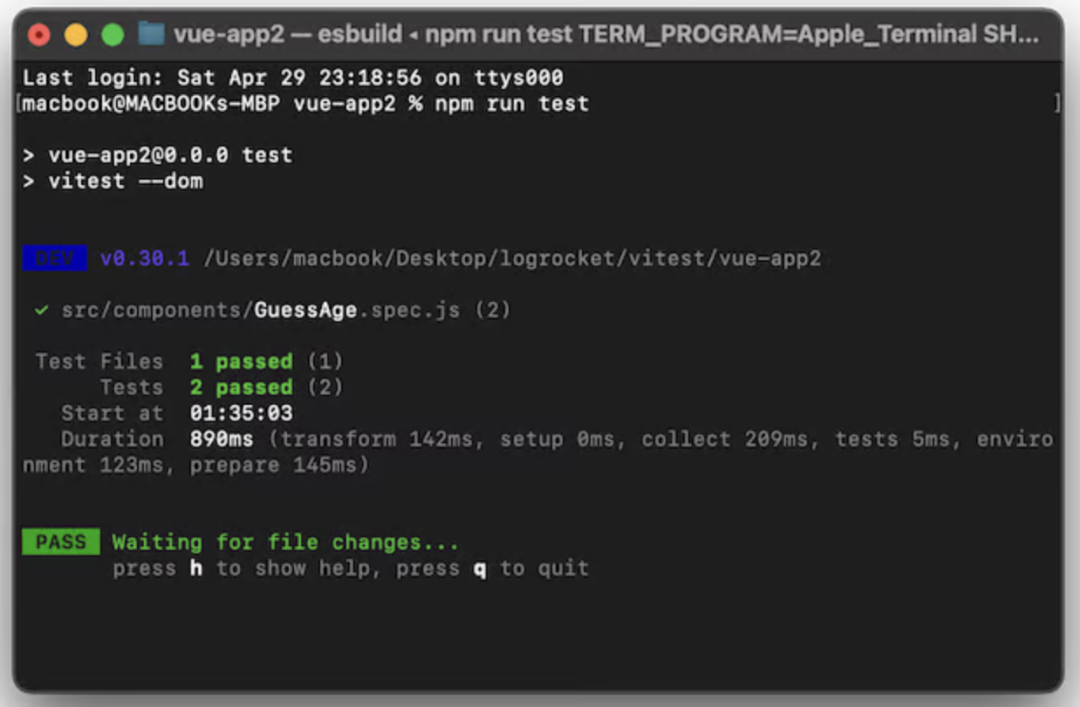This screenshot has width=1080, height=707.
Task: Click the bold 'h' help key hint
Action: (x=196, y=568)
